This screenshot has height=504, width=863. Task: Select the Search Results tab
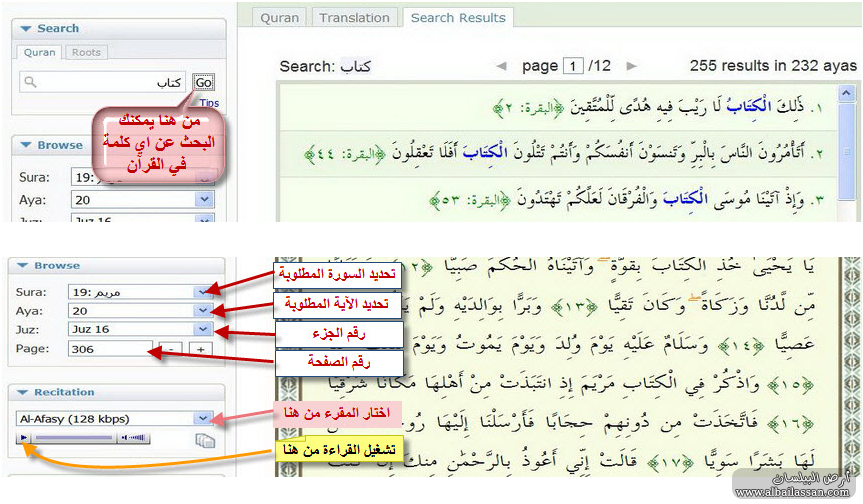click(x=458, y=18)
